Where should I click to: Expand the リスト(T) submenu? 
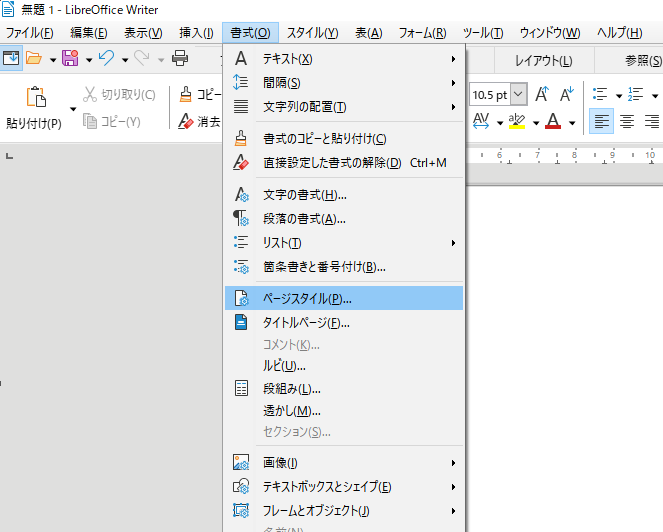click(x=344, y=243)
